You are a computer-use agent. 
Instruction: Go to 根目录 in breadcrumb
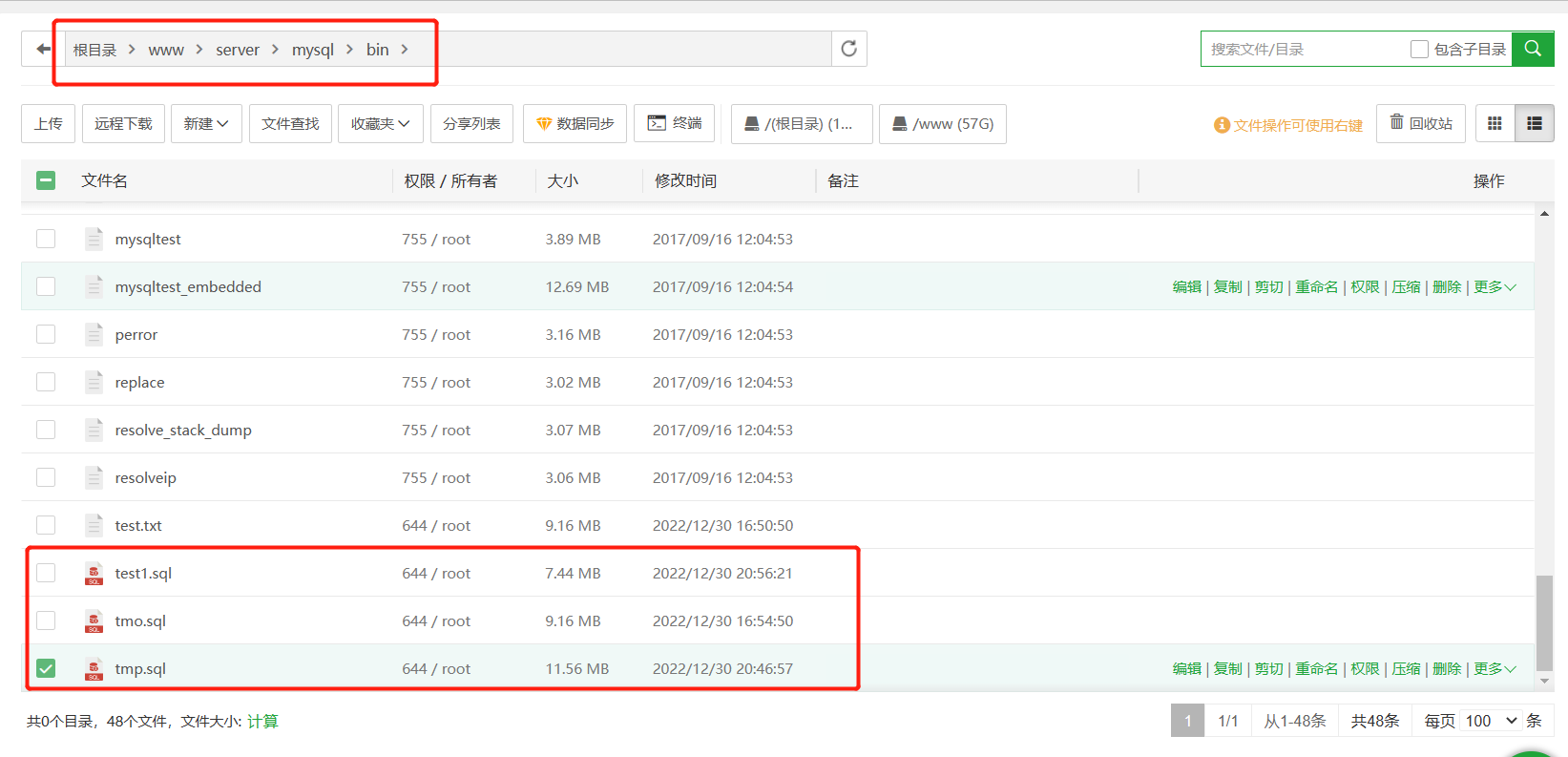pyautogui.click(x=94, y=50)
